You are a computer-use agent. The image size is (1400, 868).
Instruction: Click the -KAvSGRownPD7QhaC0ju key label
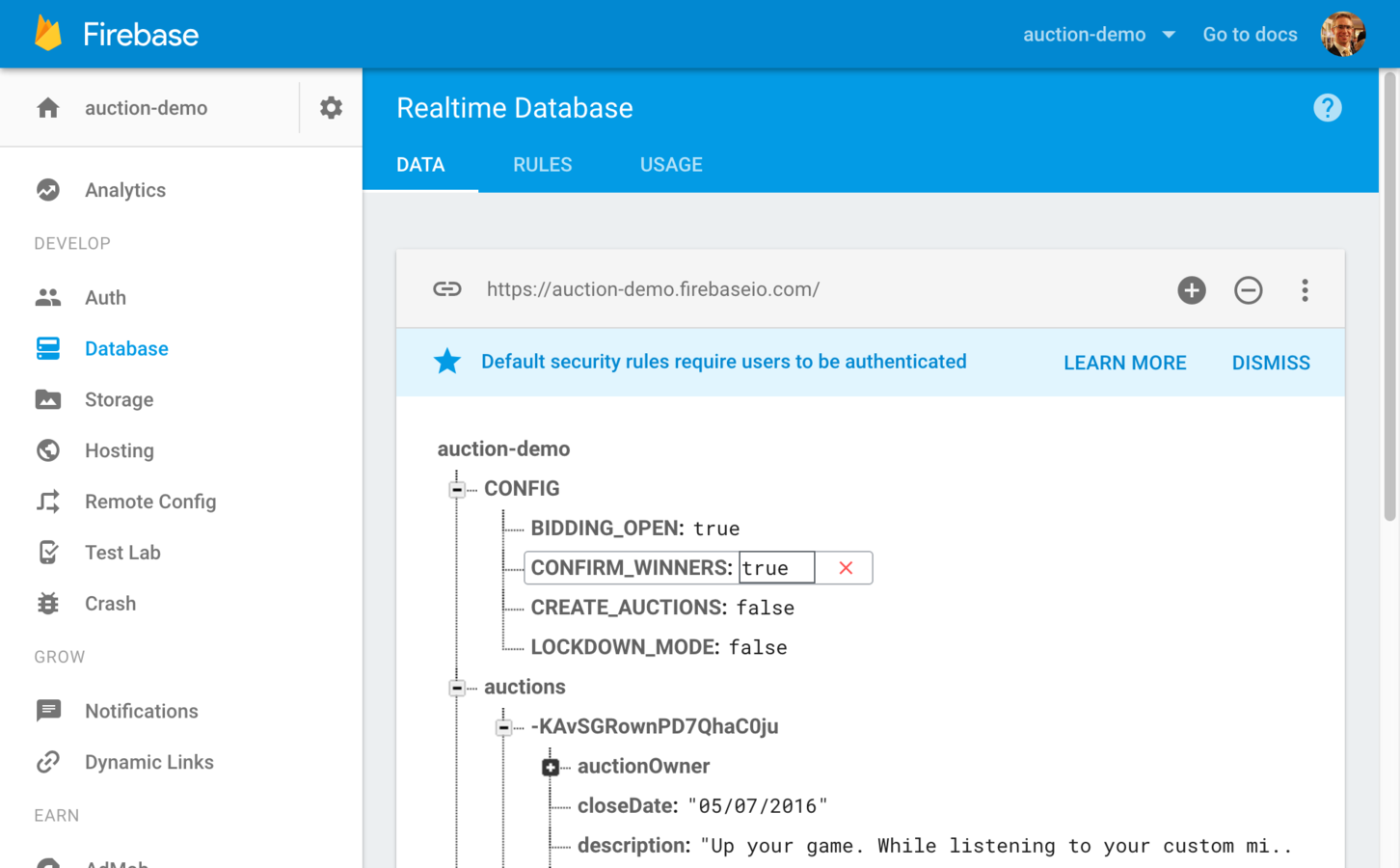[655, 726]
